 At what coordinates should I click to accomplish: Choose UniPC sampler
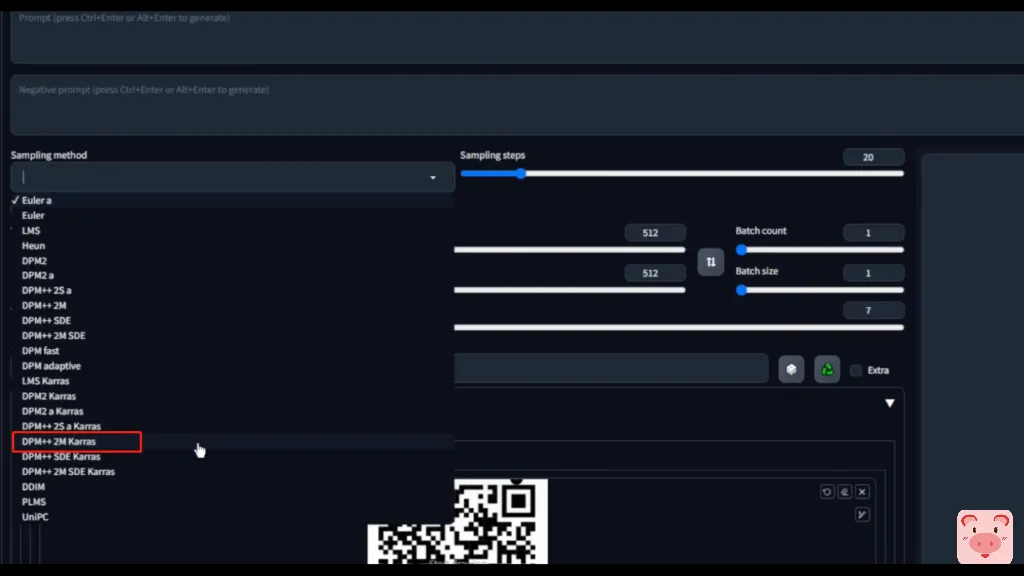click(232, 517)
